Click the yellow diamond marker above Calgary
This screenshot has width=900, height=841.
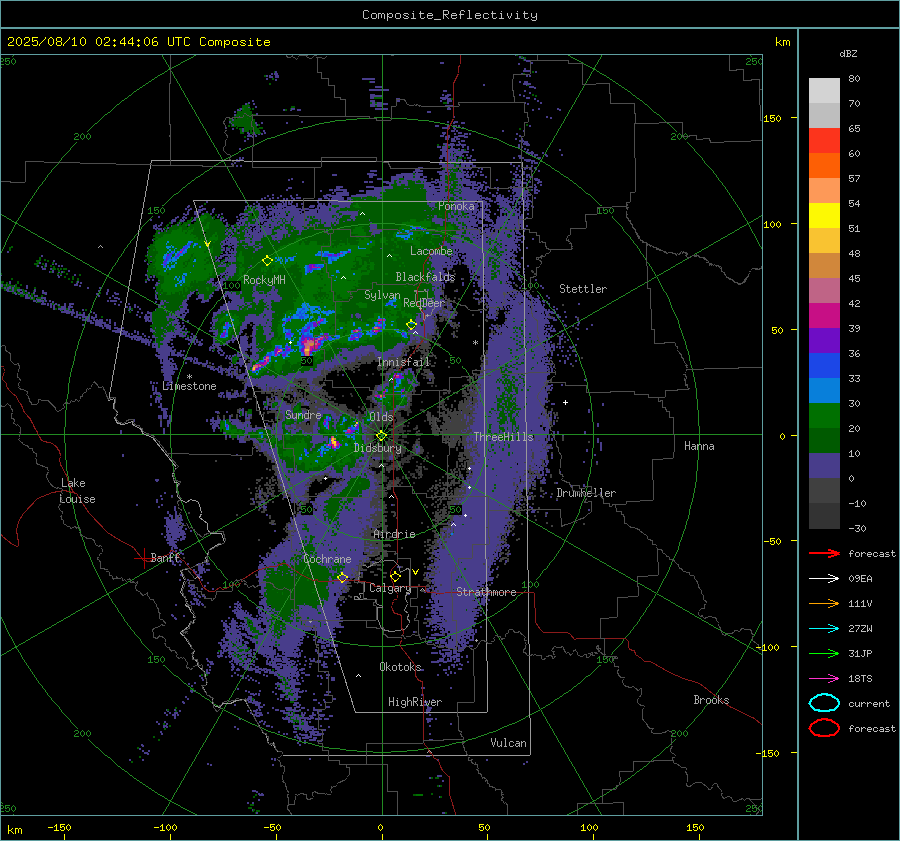click(395, 576)
